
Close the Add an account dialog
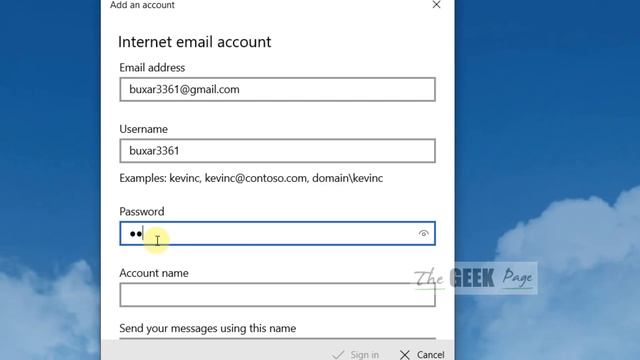(436, 4)
